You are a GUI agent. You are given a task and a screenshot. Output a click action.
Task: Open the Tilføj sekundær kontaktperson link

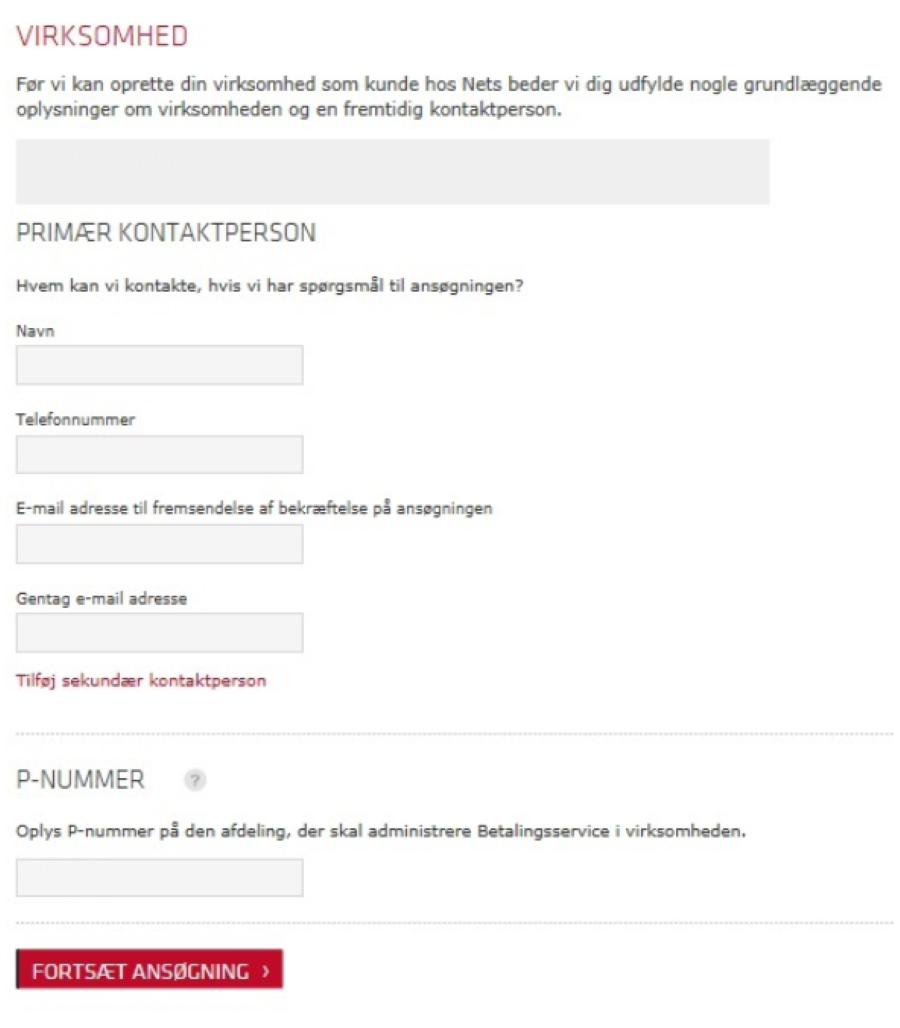[141, 681]
